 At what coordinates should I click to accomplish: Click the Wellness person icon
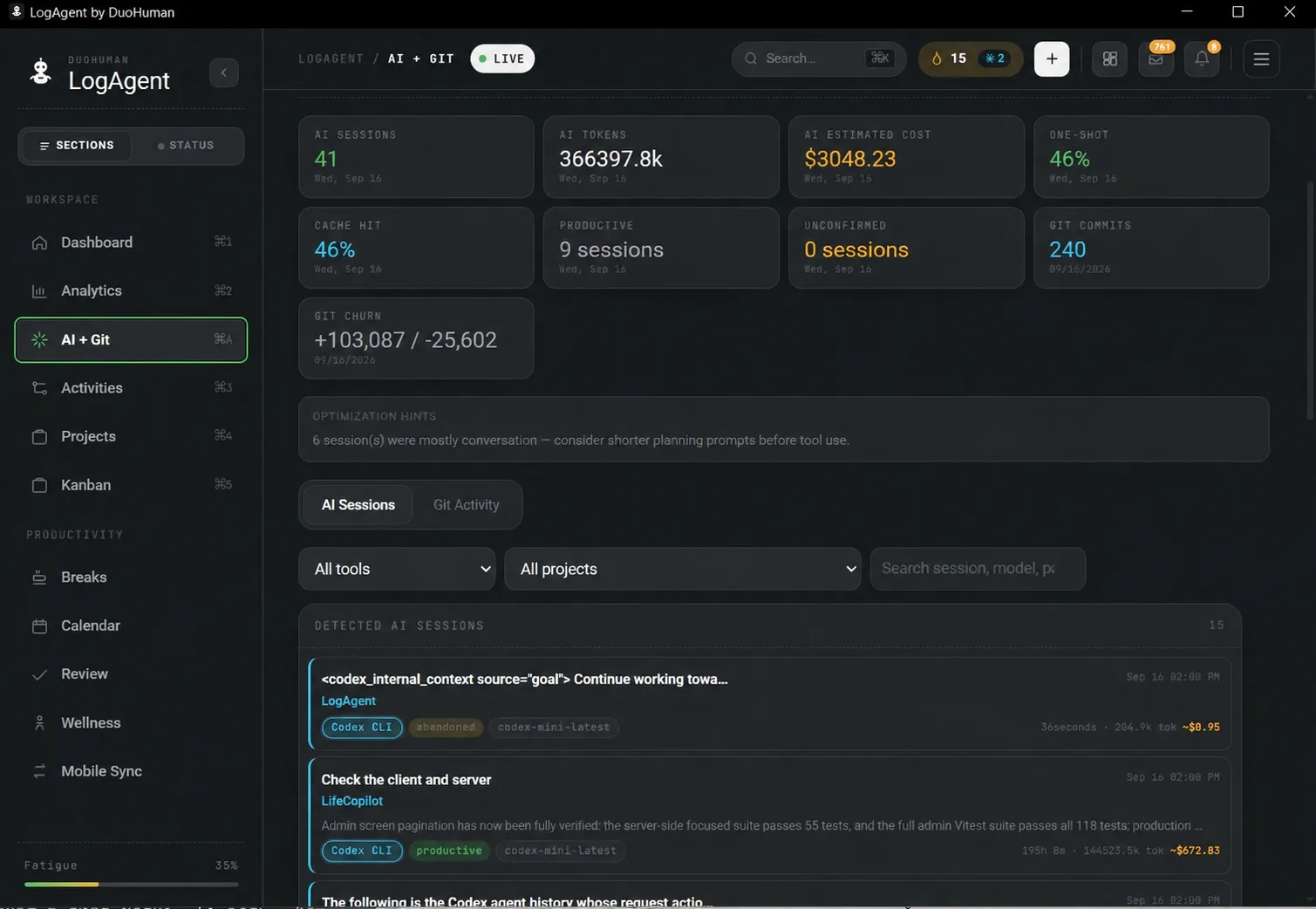pyautogui.click(x=39, y=722)
